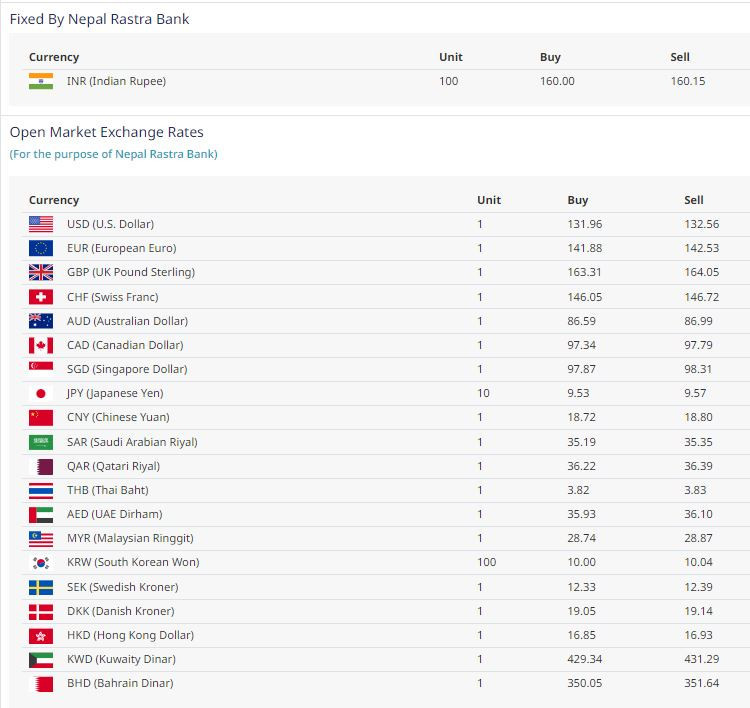Click the Australian flag icon
The height and width of the screenshot is (708, 750).
41,321
